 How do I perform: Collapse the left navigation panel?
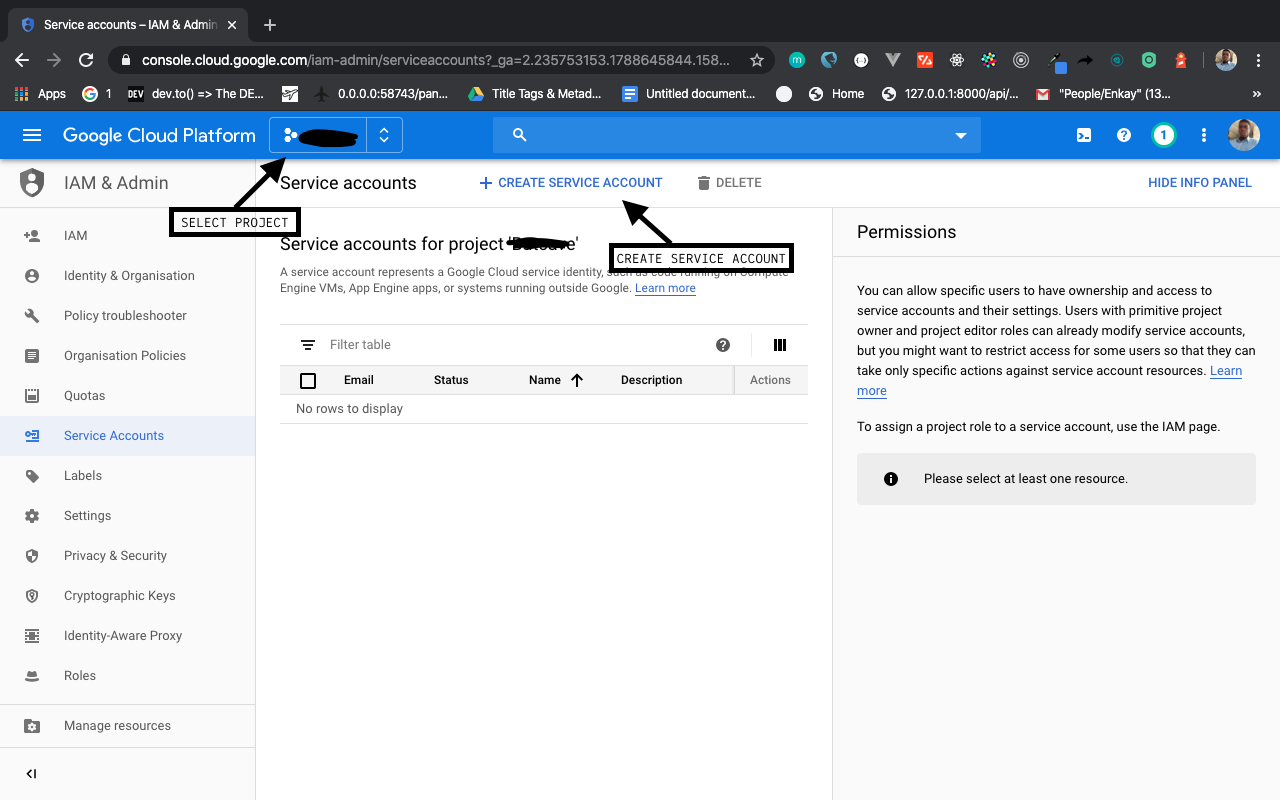click(30, 773)
